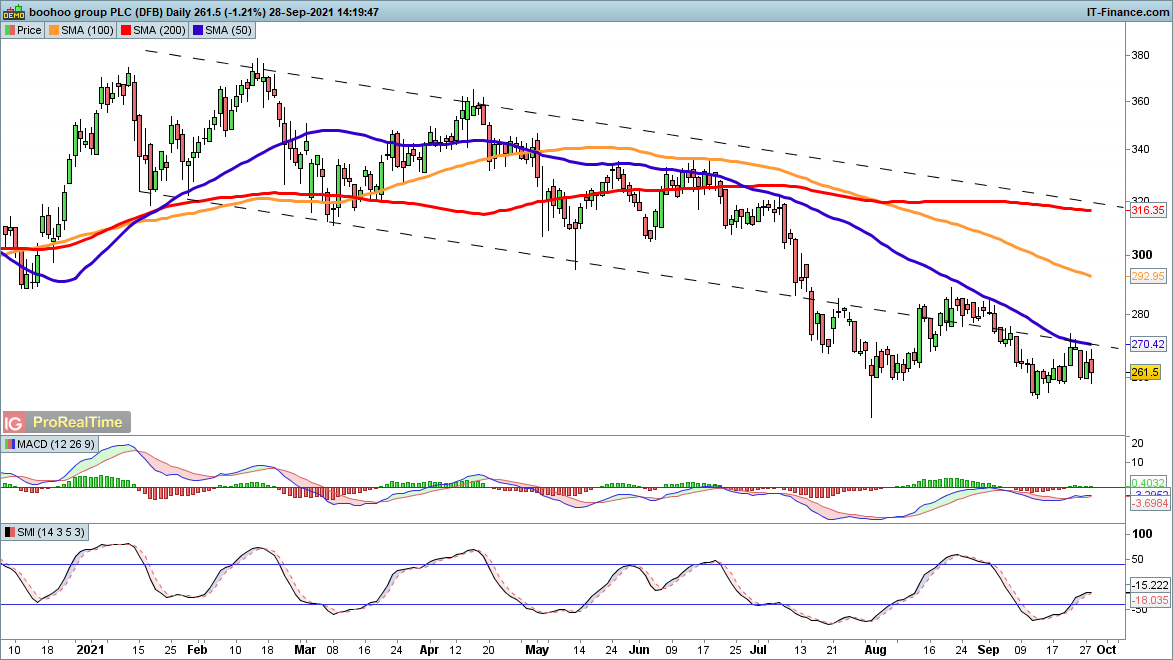Click the Aug date axis label

(875, 650)
